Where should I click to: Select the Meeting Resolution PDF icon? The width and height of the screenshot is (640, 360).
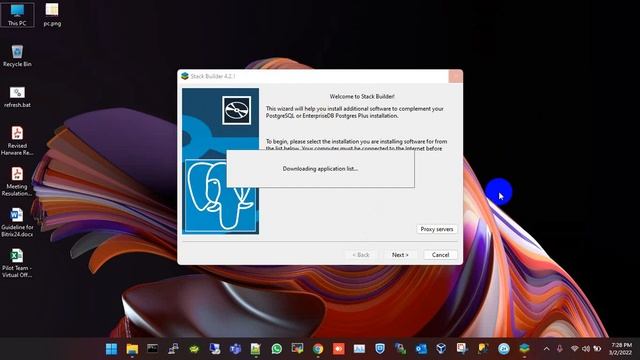pyautogui.click(x=17, y=181)
